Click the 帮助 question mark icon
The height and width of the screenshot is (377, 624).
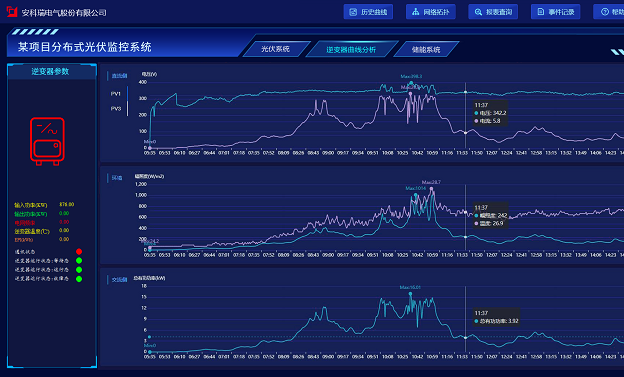click(605, 12)
